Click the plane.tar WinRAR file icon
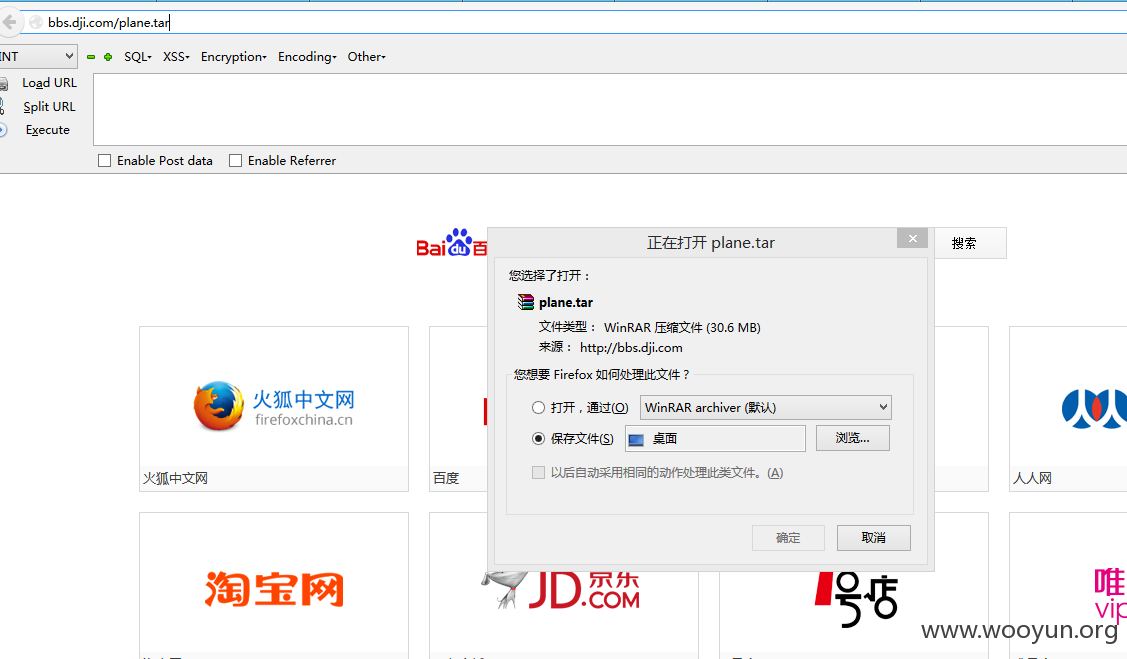Image resolution: width=1127 pixels, height=659 pixels. (526, 302)
